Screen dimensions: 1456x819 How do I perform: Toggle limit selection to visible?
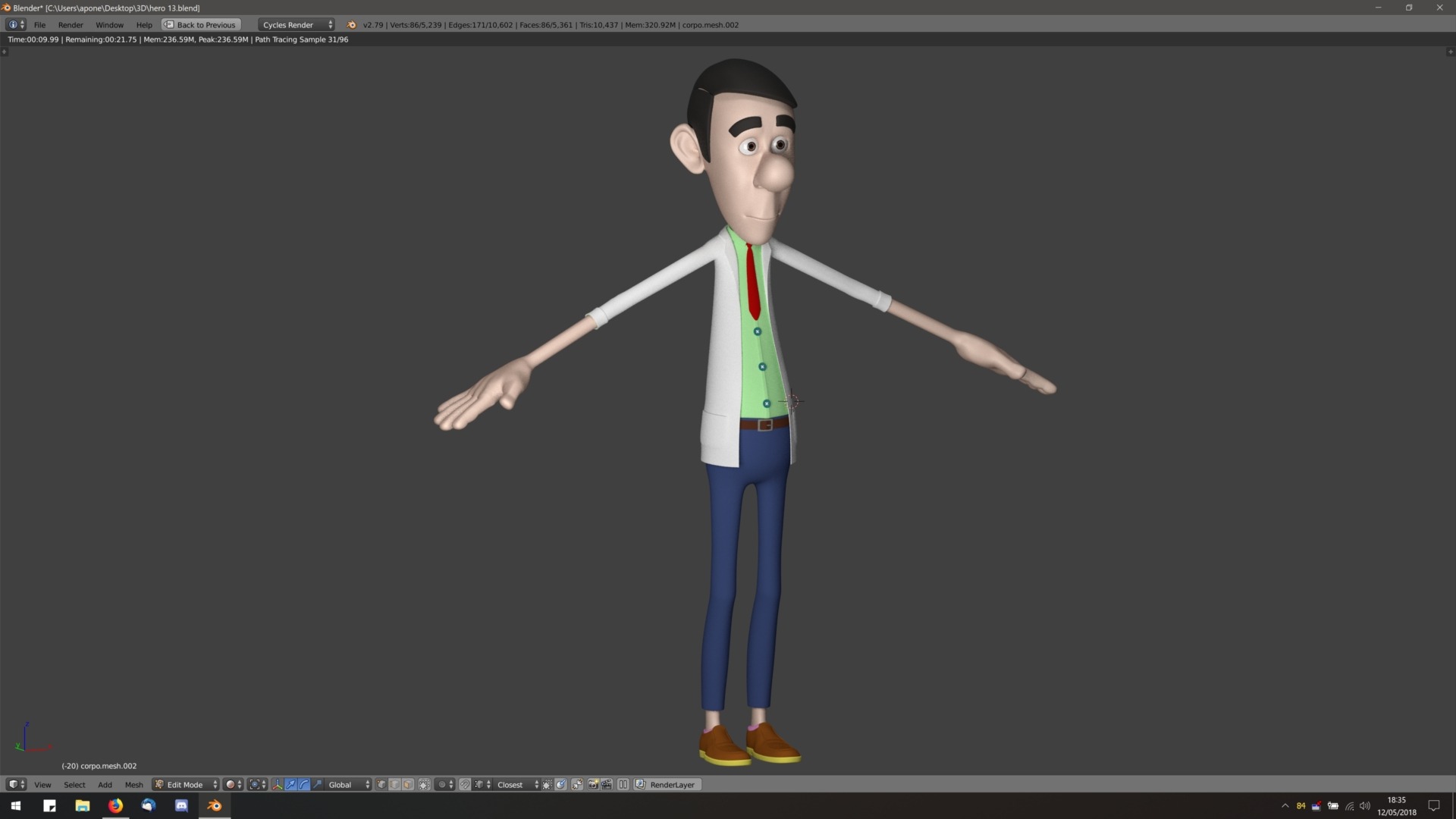coord(425,785)
